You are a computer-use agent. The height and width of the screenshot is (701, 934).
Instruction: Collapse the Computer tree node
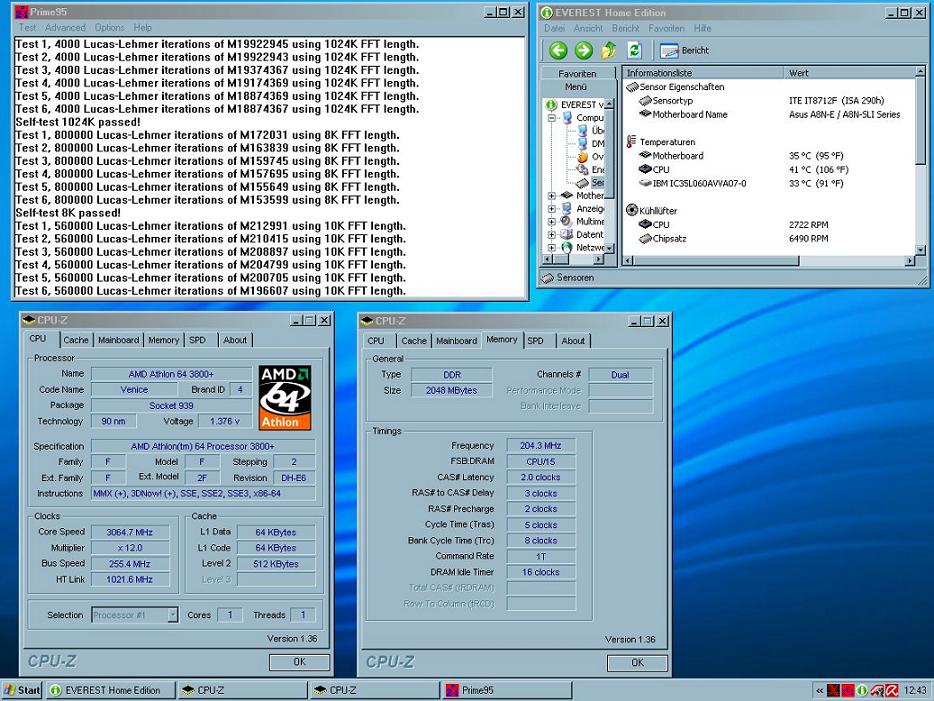point(552,118)
